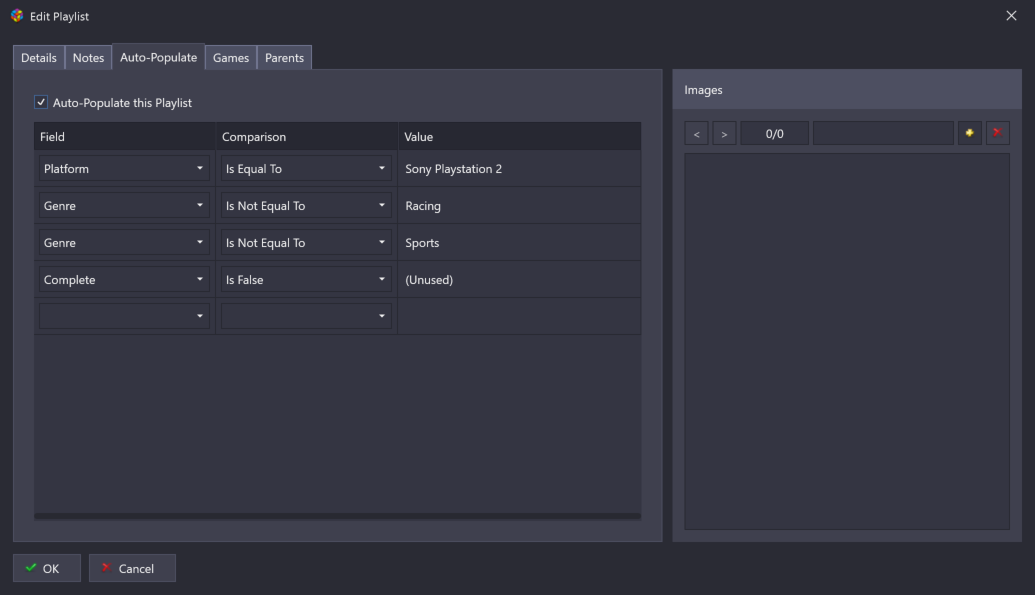This screenshot has height=595, width=1035.
Task: Open the Platform field dropdown
Action: 124,169
